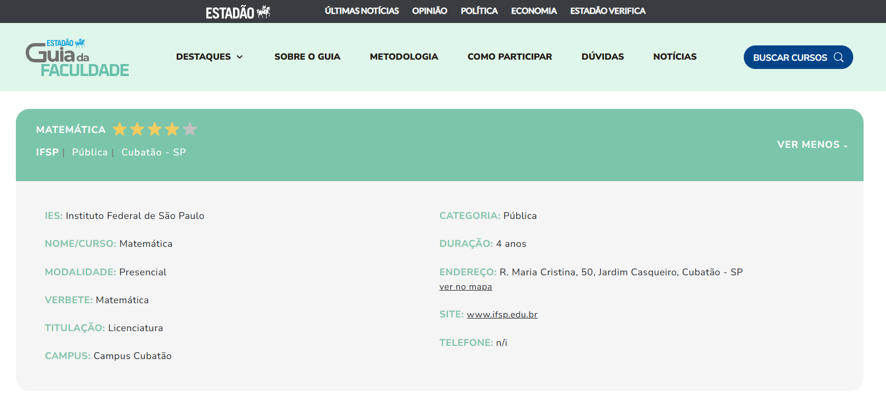Open Como Participar page
The width and height of the screenshot is (886, 405).
coord(510,57)
